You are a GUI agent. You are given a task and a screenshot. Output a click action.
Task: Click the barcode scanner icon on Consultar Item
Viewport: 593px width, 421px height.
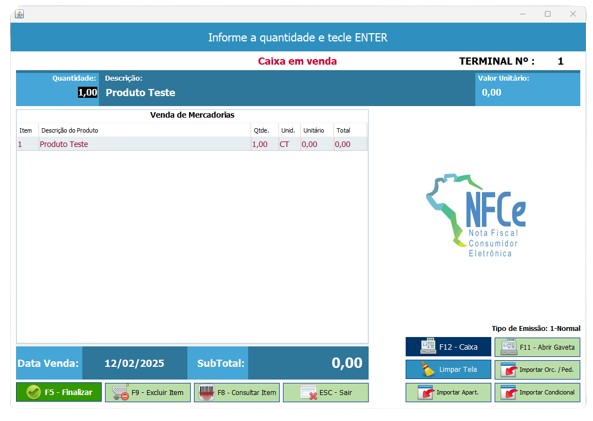pyautogui.click(x=206, y=393)
